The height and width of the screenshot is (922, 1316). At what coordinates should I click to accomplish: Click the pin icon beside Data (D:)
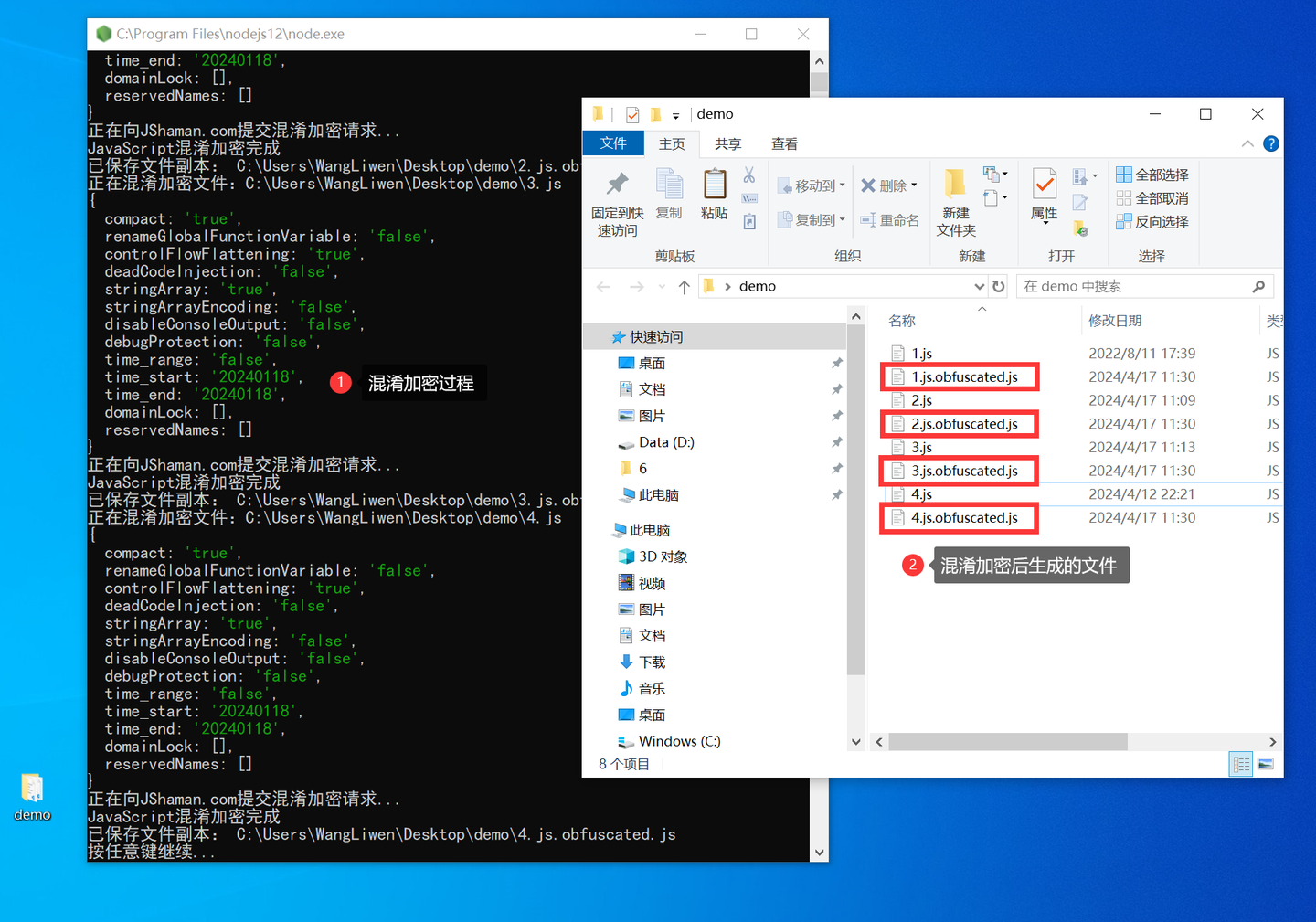click(837, 442)
